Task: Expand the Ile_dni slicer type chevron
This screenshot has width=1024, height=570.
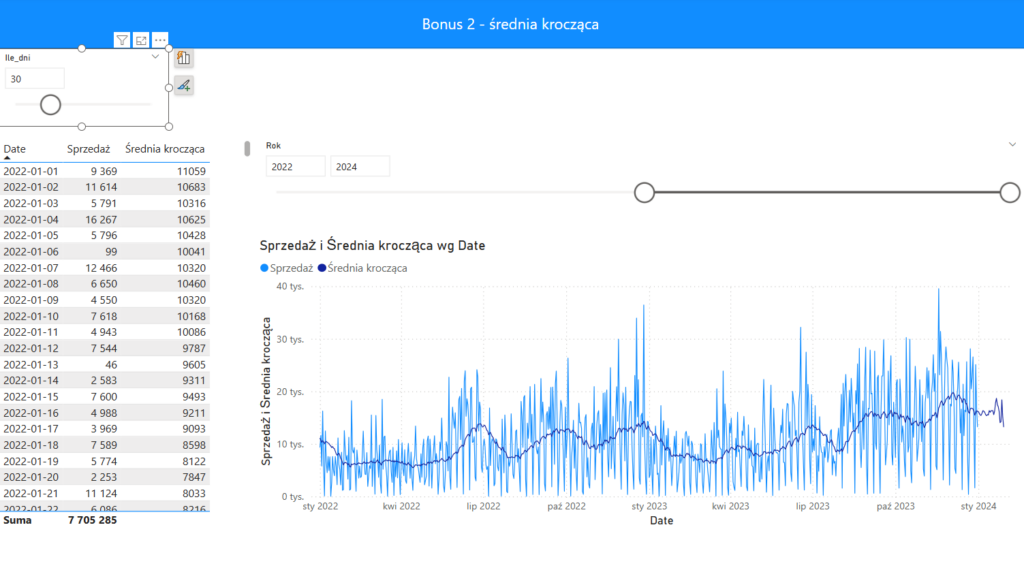Action: tap(155, 57)
